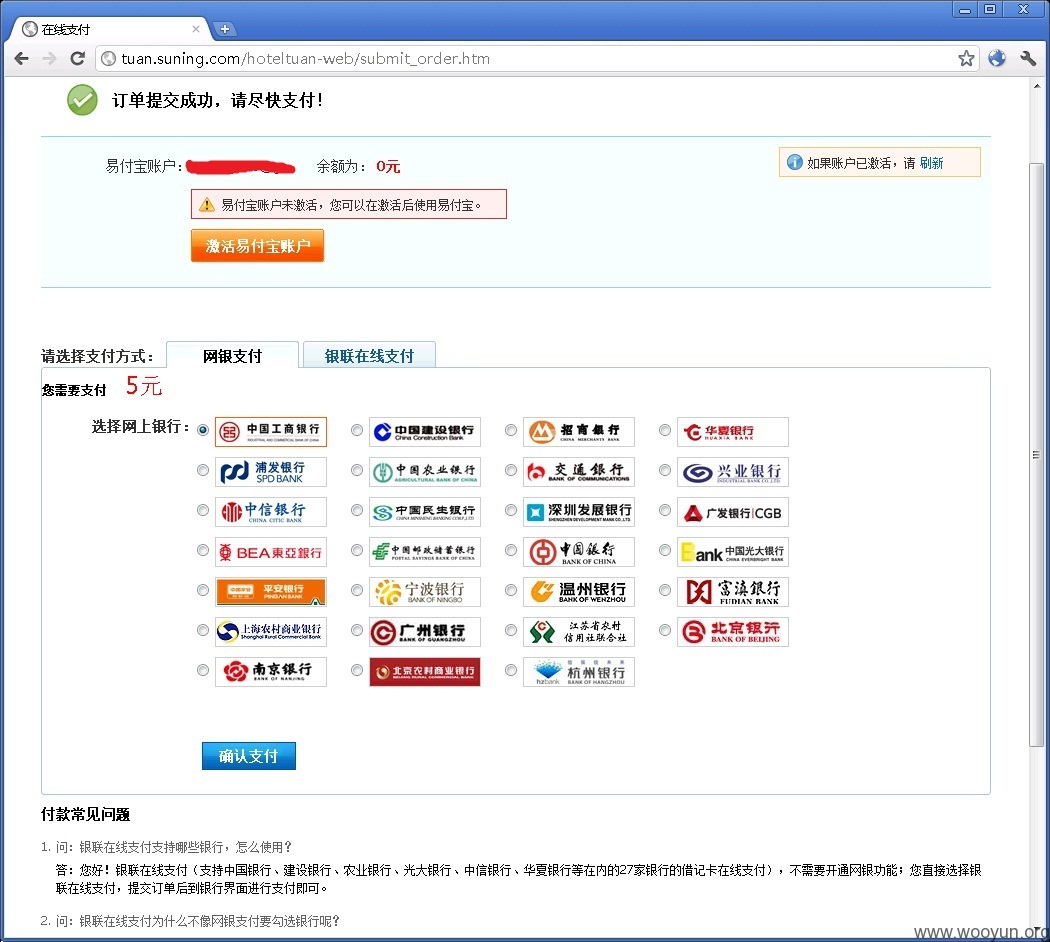This screenshot has width=1050, height=942.
Task: Bookmark this page with the star icon
Action: click(966, 58)
